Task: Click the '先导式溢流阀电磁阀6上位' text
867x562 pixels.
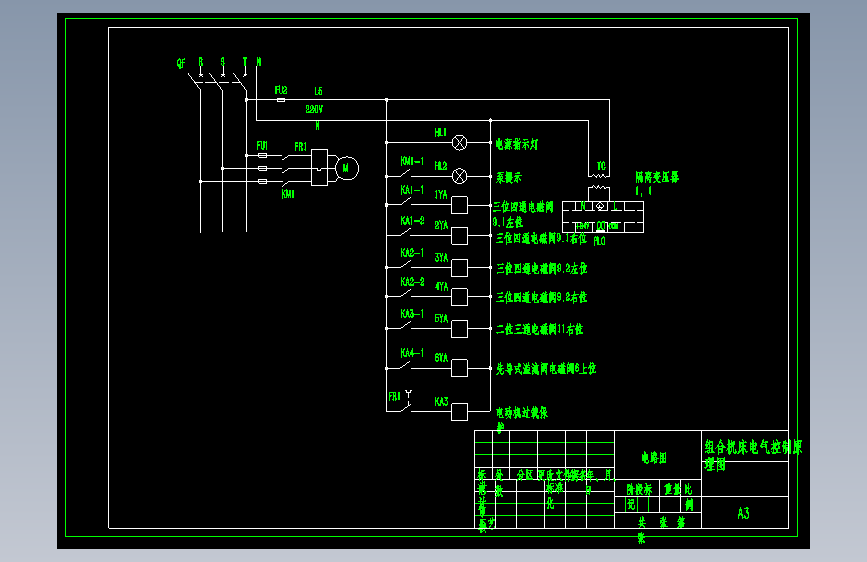Action: point(546,369)
